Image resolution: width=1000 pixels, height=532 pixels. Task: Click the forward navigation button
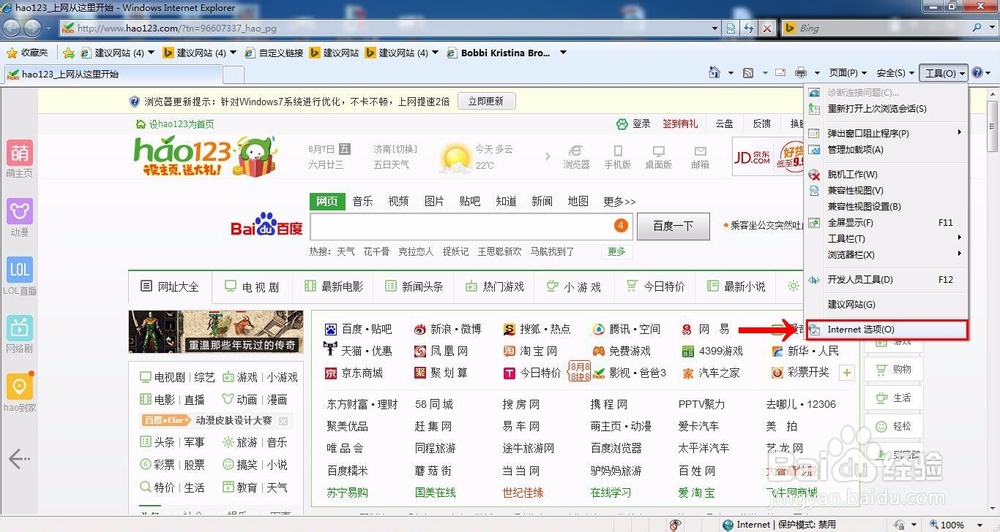[34, 28]
